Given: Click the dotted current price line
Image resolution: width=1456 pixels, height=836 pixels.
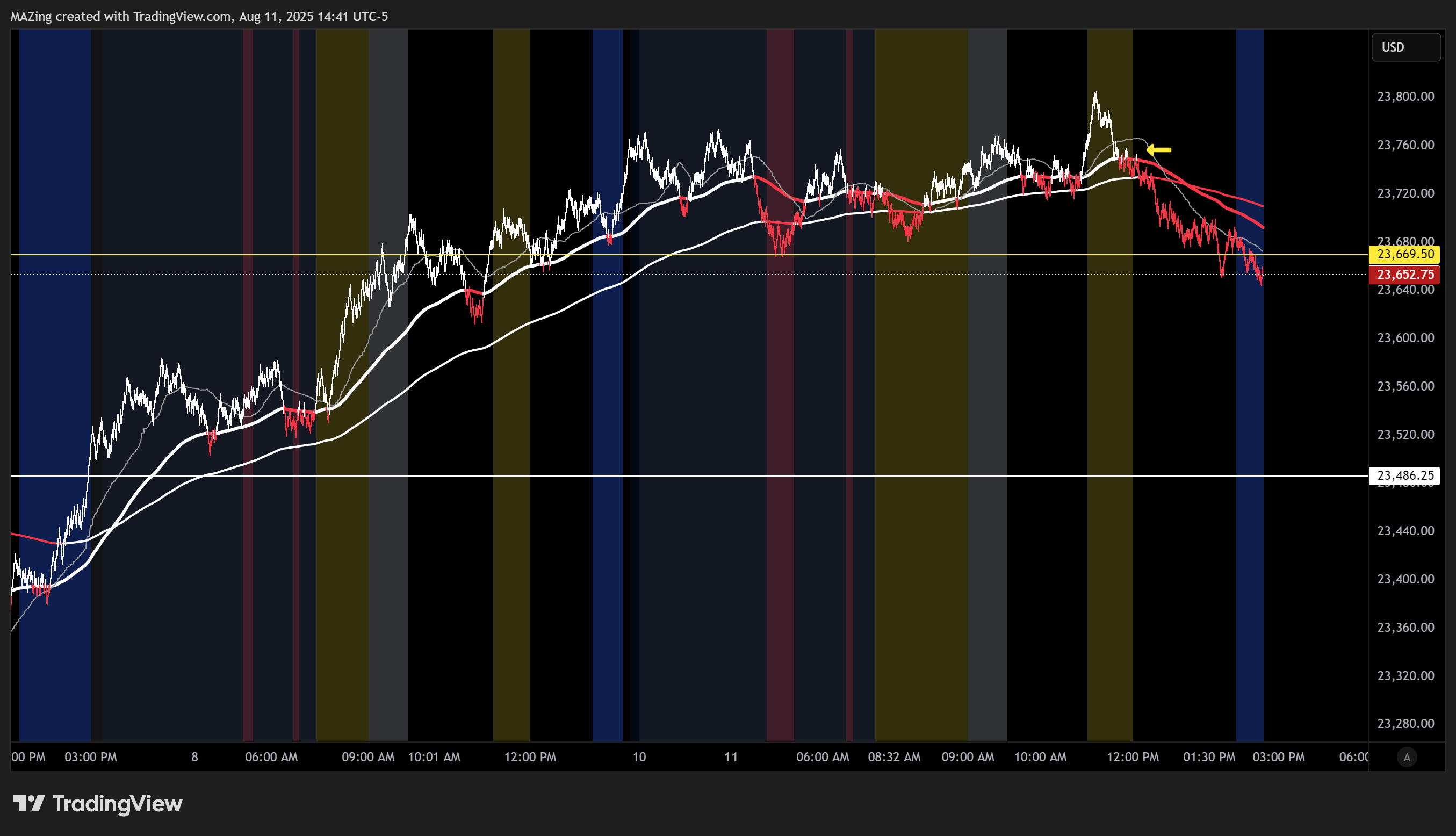Looking at the screenshot, I should coord(689,275).
